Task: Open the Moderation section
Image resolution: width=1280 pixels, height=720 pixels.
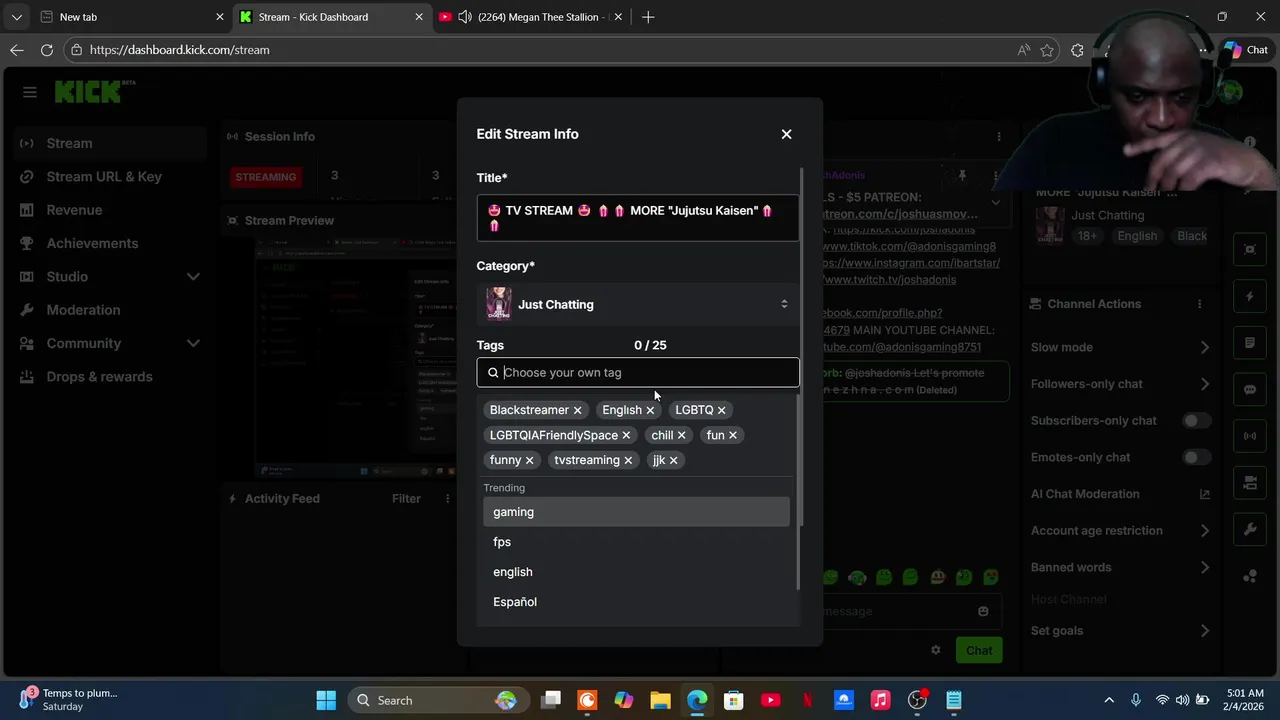Action: pos(110,310)
